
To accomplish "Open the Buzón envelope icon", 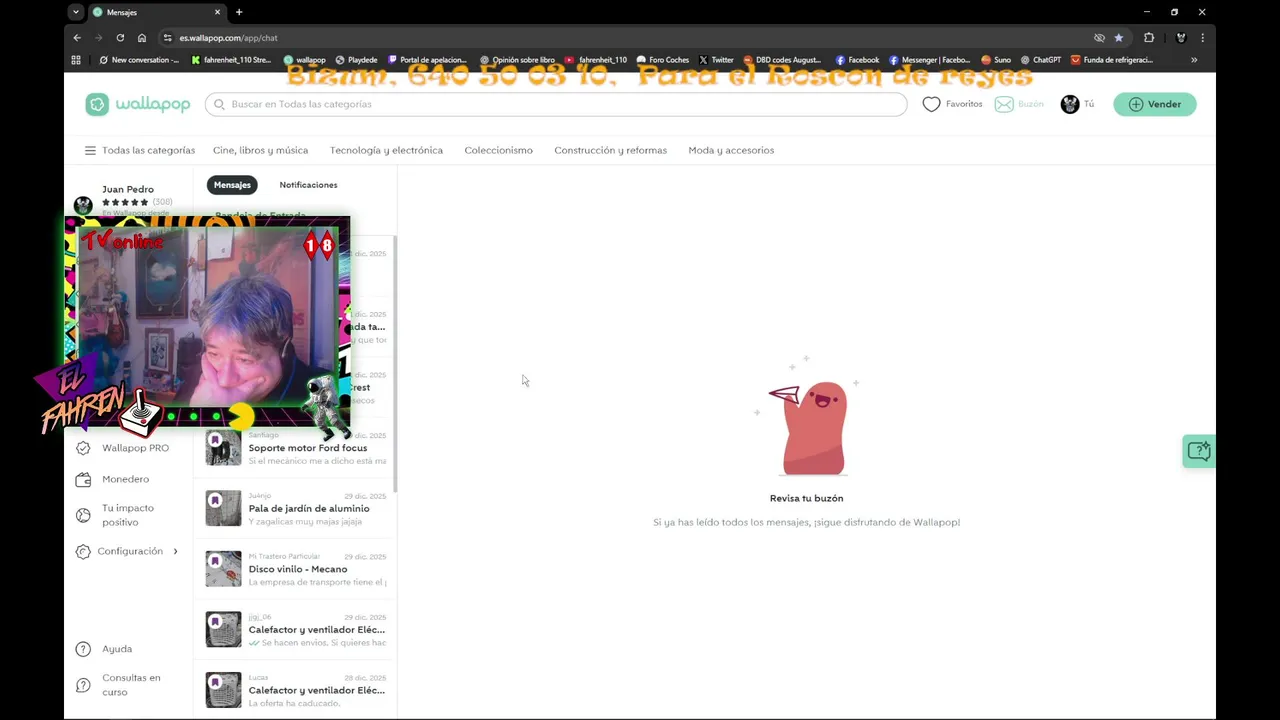I will click(1003, 104).
